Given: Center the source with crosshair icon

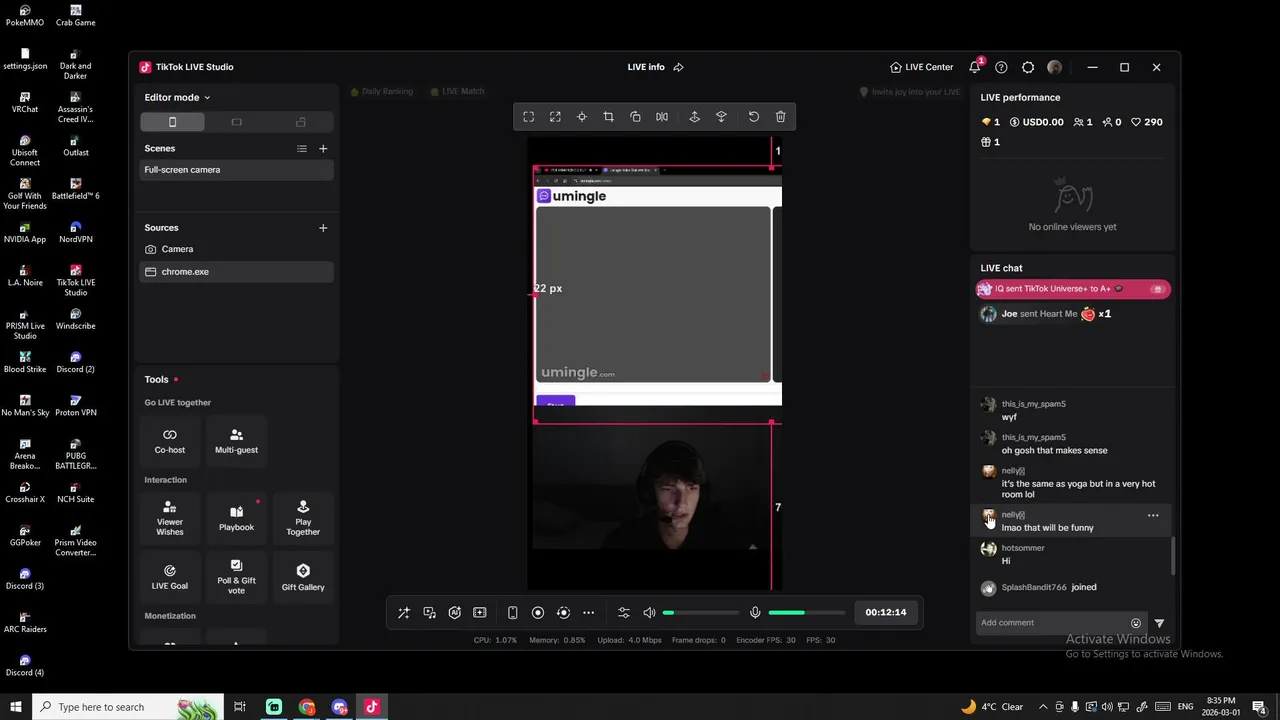Looking at the screenshot, I should [582, 117].
